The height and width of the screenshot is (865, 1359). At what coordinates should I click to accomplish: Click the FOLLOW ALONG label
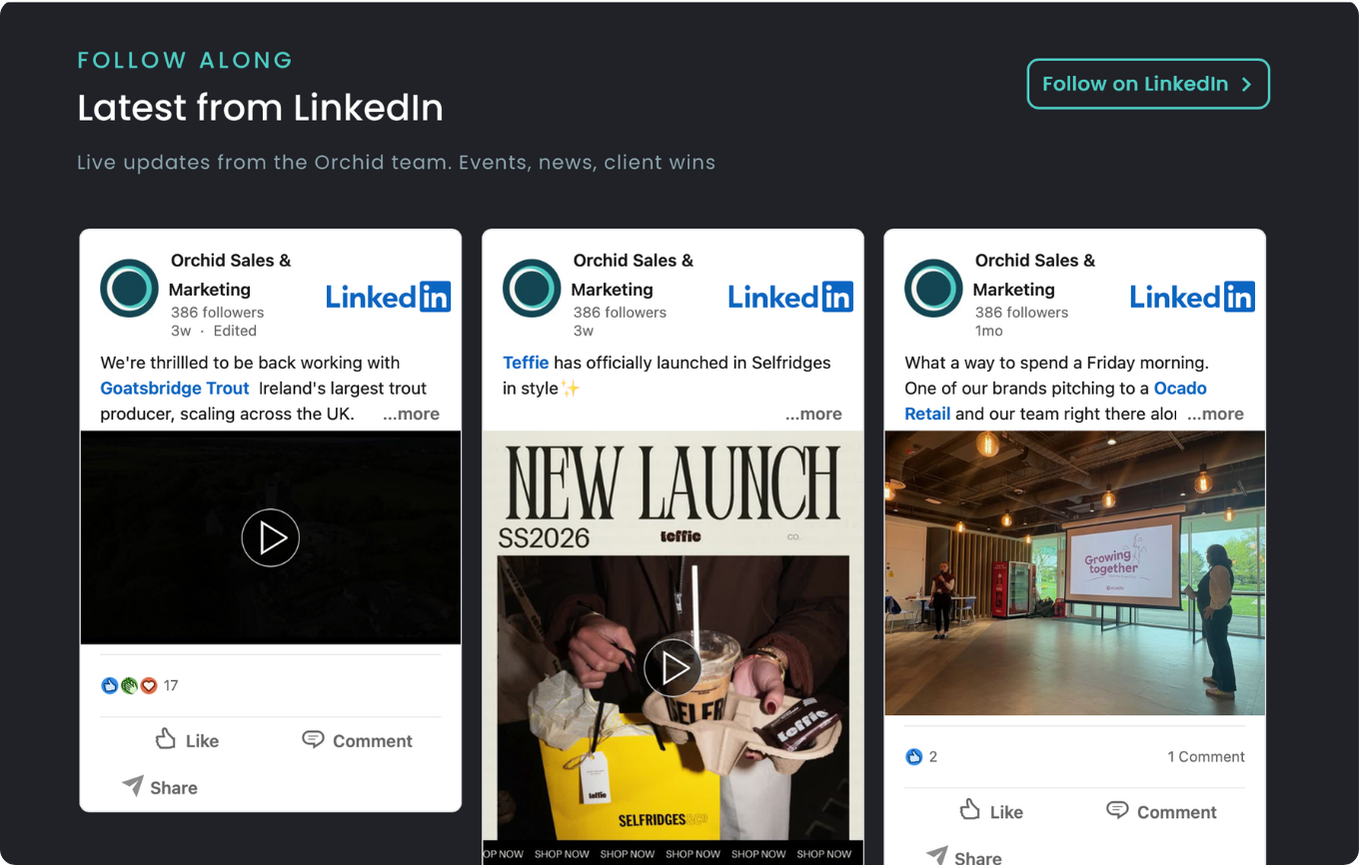tap(185, 60)
